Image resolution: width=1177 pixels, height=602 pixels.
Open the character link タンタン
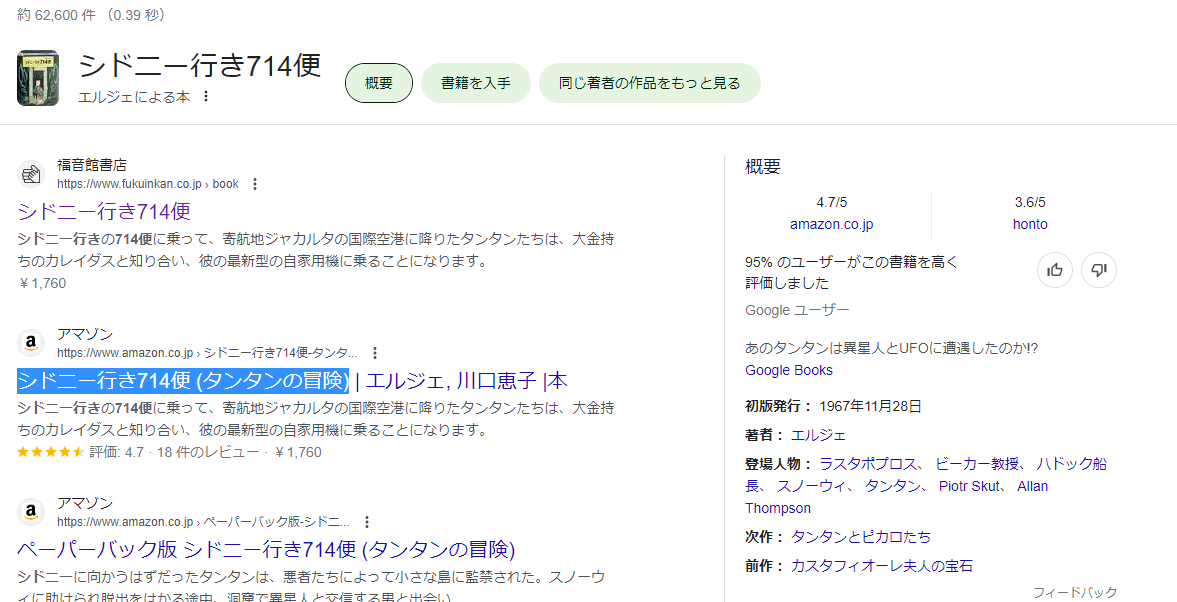(893, 486)
